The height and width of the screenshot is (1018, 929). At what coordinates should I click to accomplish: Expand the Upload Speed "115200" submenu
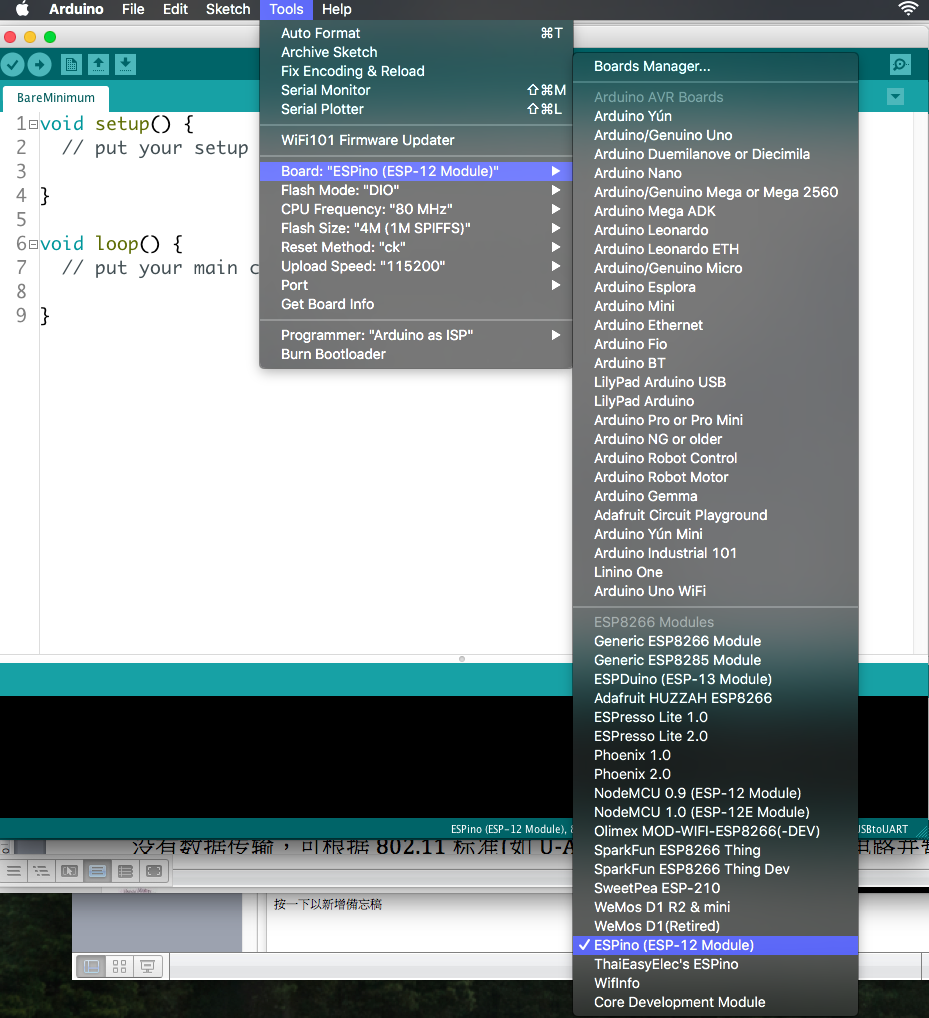415,266
